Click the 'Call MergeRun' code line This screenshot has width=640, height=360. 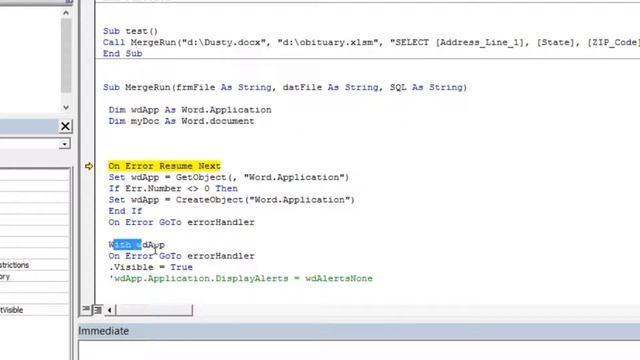click(x=371, y=42)
